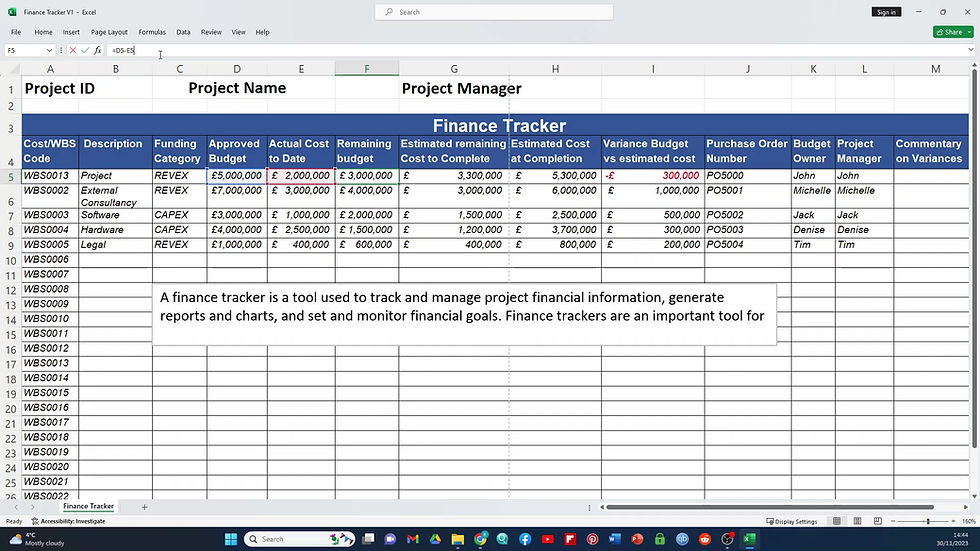This screenshot has height=551, width=980.
Task: Select column G header
Action: click(x=454, y=69)
